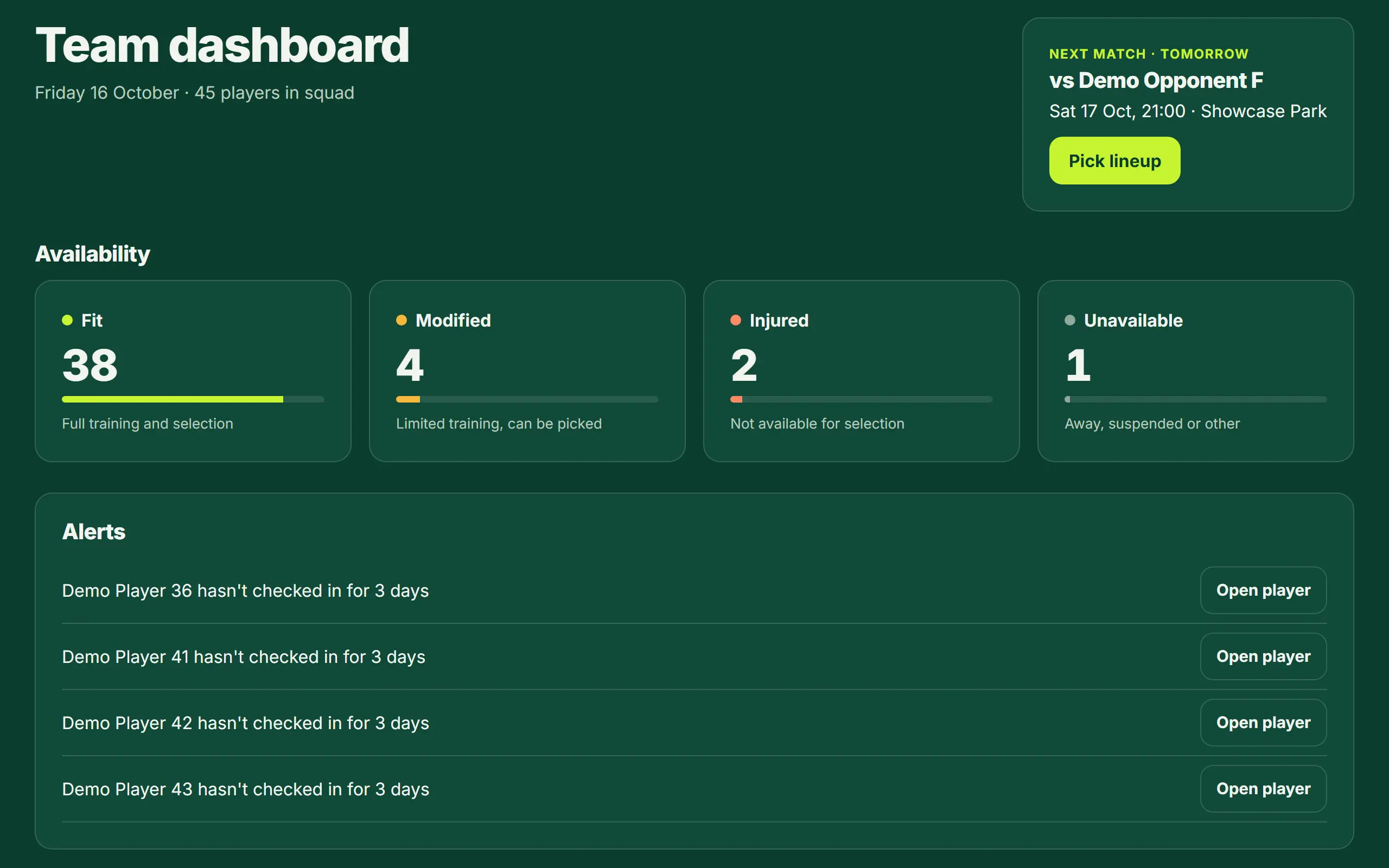Click 'Not available for selection' caption
The image size is (1389, 868).
pyautogui.click(x=817, y=424)
